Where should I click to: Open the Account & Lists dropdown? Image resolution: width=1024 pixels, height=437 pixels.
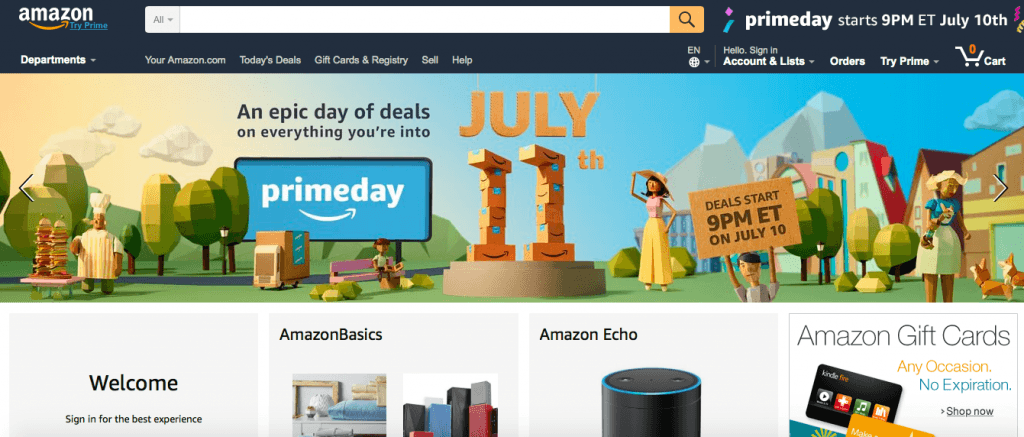click(x=769, y=61)
